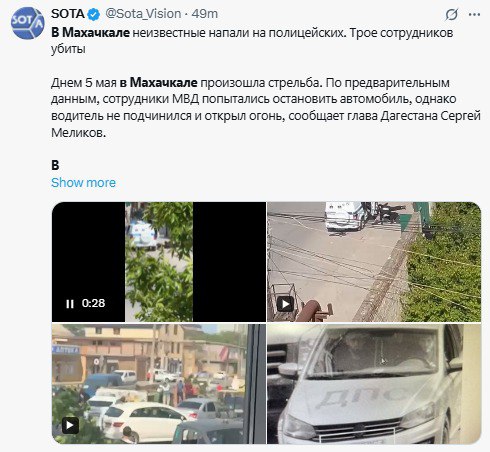Open the top-left tree and van video thumbnail
The width and height of the screenshot is (490, 452).
159,262
